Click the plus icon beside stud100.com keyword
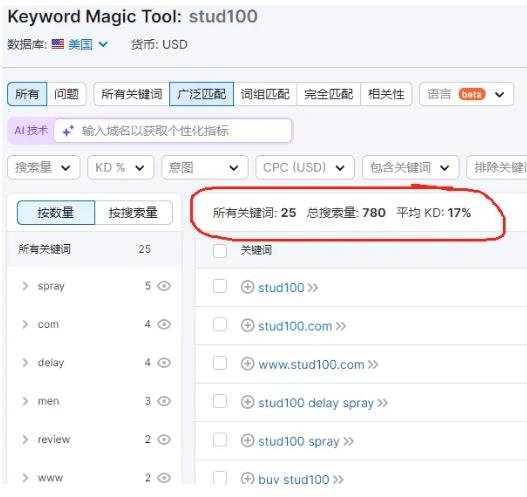527x497 pixels. 247,326
